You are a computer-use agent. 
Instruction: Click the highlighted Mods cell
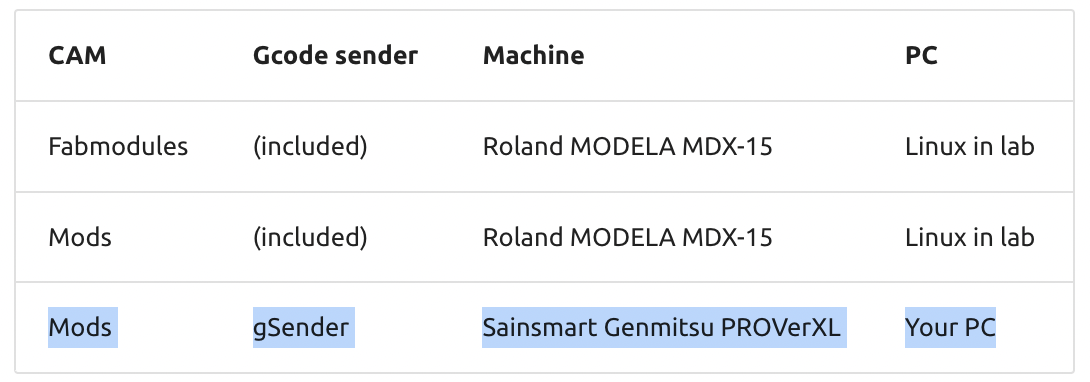83,327
